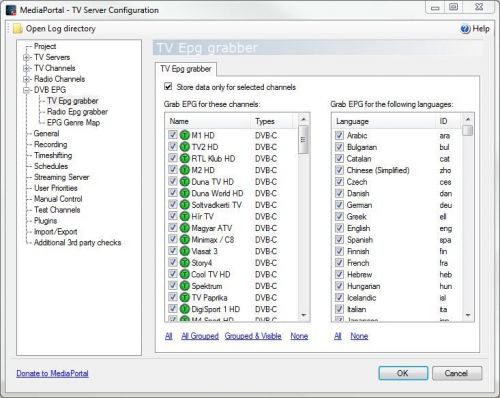Image resolution: width=500 pixels, height=398 pixels.
Task: Click the green T icon beside DigiSport 1 HD
Action: [x=185, y=309]
